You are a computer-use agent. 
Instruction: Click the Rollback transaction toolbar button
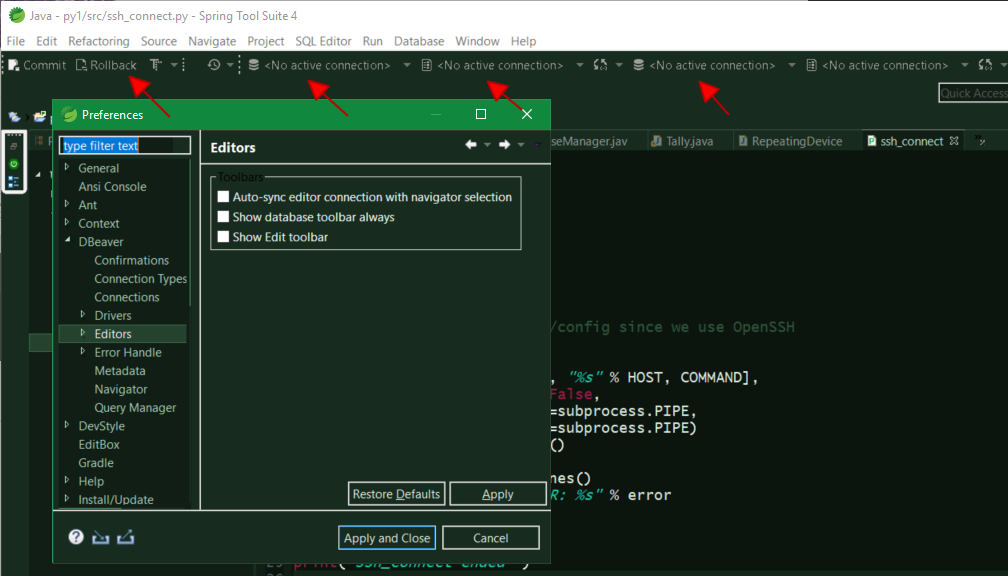coord(106,65)
